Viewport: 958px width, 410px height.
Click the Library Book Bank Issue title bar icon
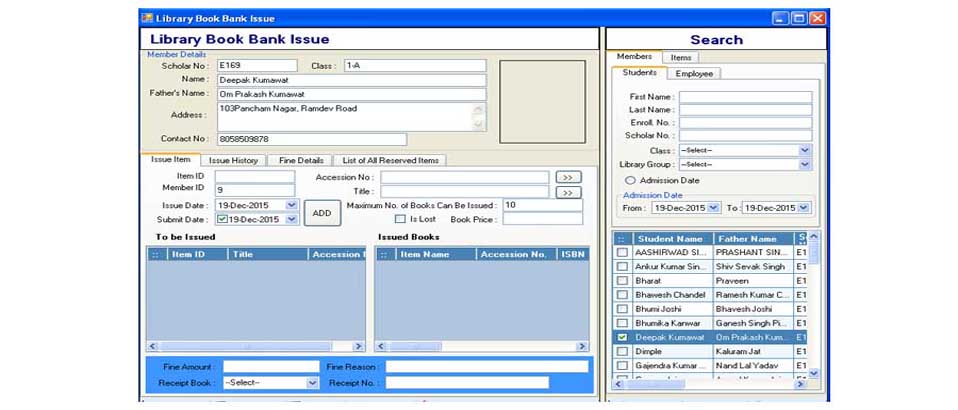point(147,18)
